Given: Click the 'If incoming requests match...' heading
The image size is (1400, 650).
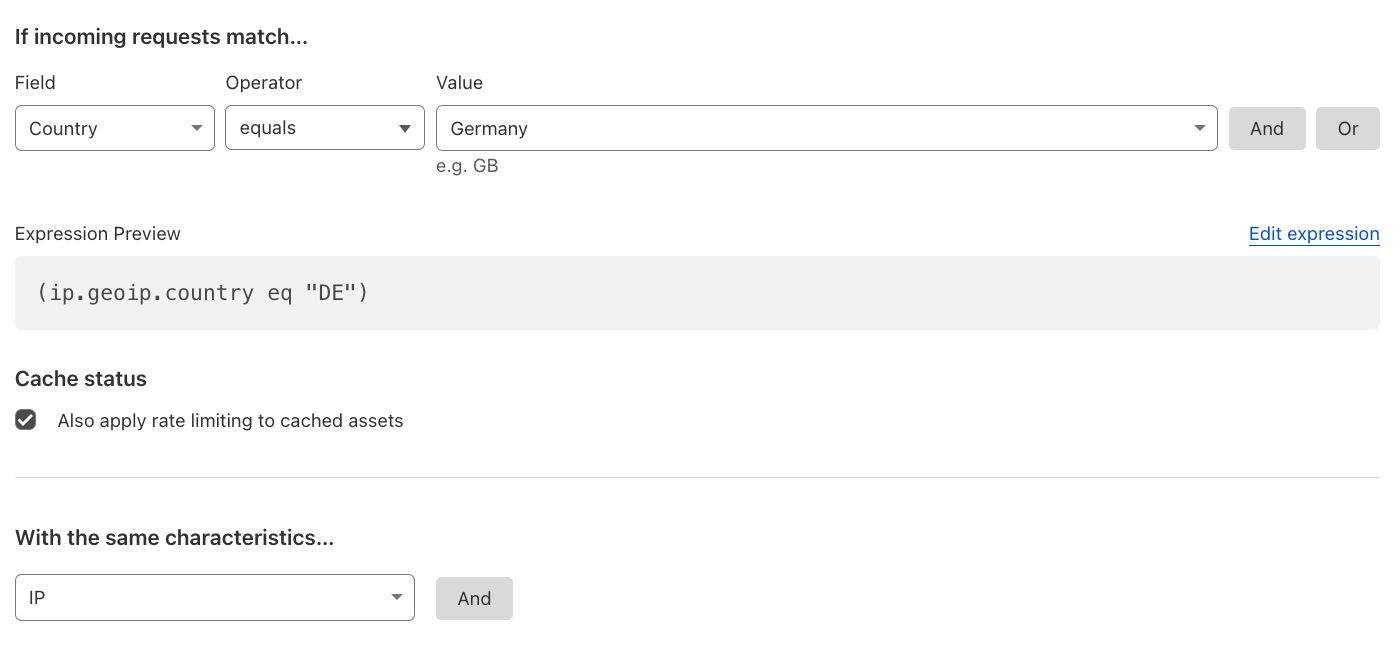Looking at the screenshot, I should pos(161,38).
